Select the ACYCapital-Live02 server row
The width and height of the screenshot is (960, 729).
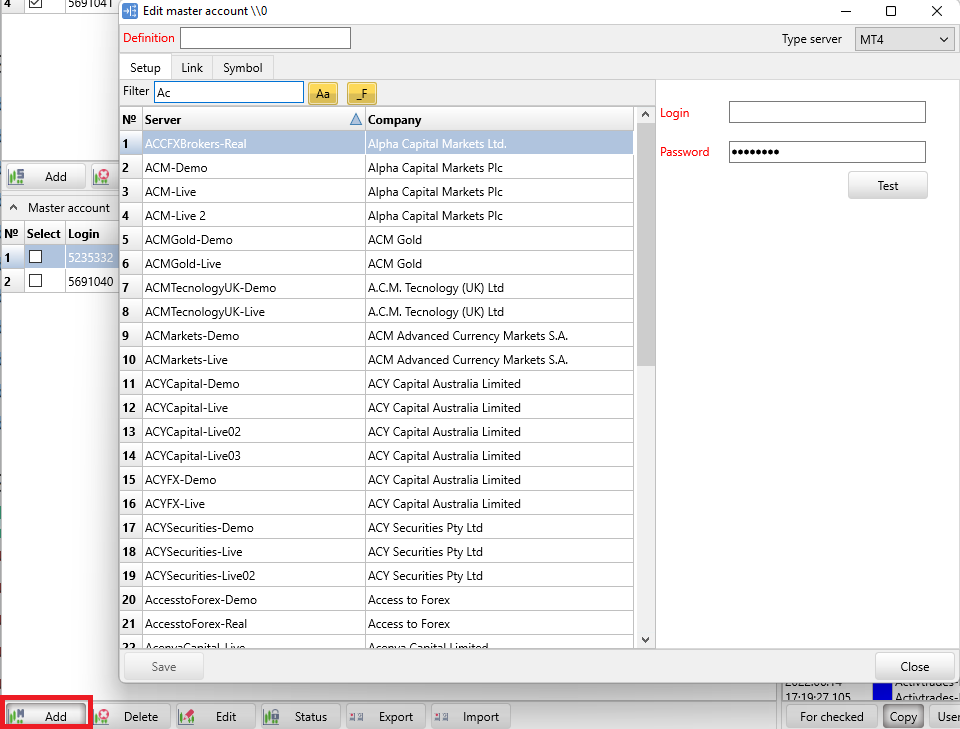[377, 432]
